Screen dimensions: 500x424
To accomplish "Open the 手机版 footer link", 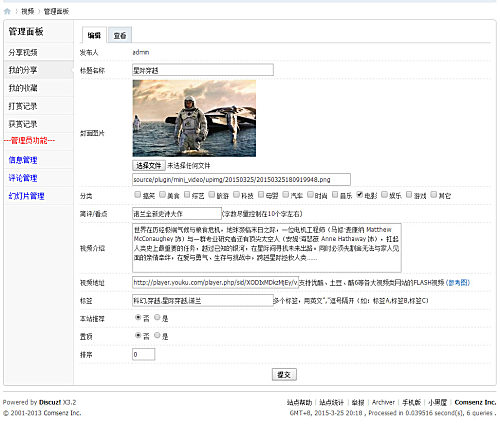I will coord(411,402).
